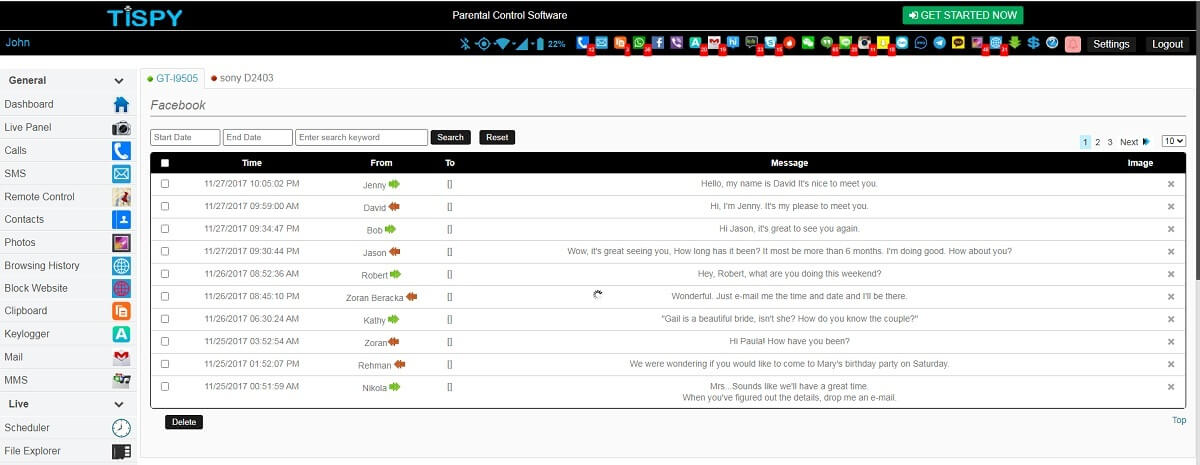Screen dimensions: 1200x465
Task: Click the Live Panel camera icon
Action: 121,128
